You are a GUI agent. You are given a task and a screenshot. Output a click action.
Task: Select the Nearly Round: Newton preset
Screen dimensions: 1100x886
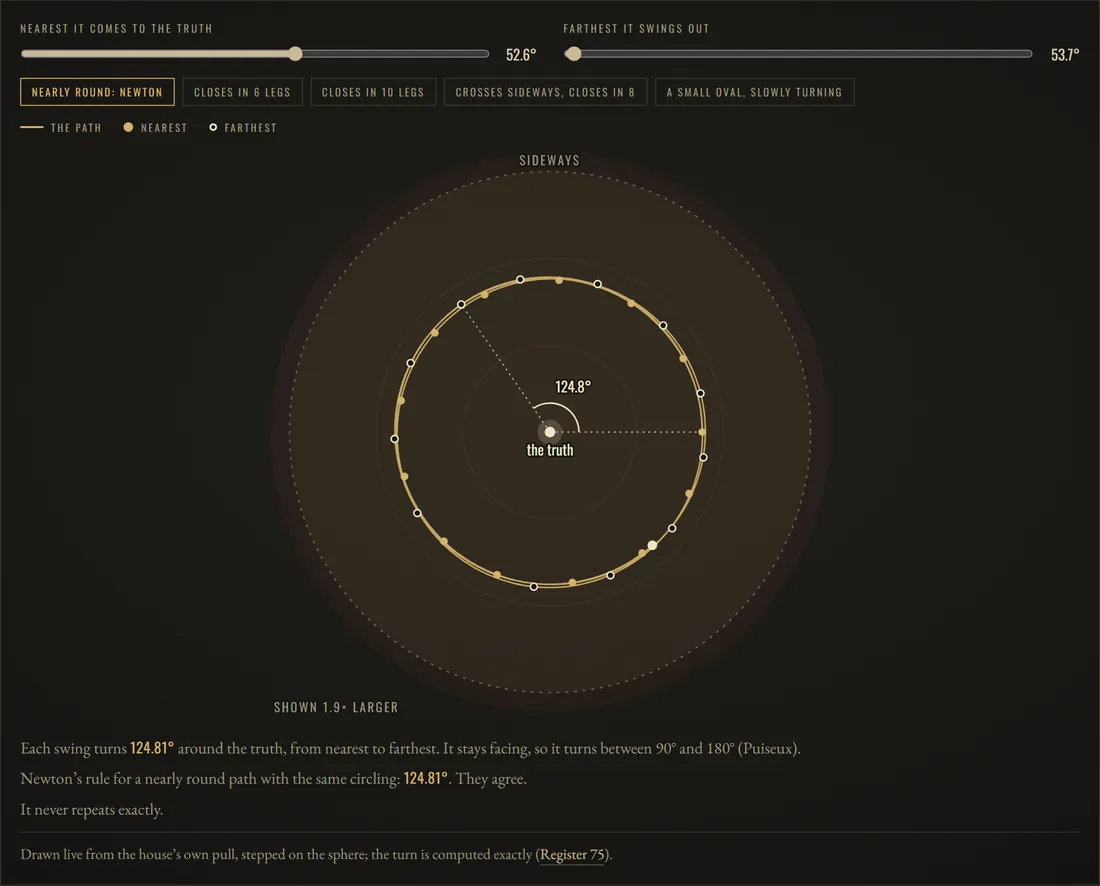tap(97, 92)
